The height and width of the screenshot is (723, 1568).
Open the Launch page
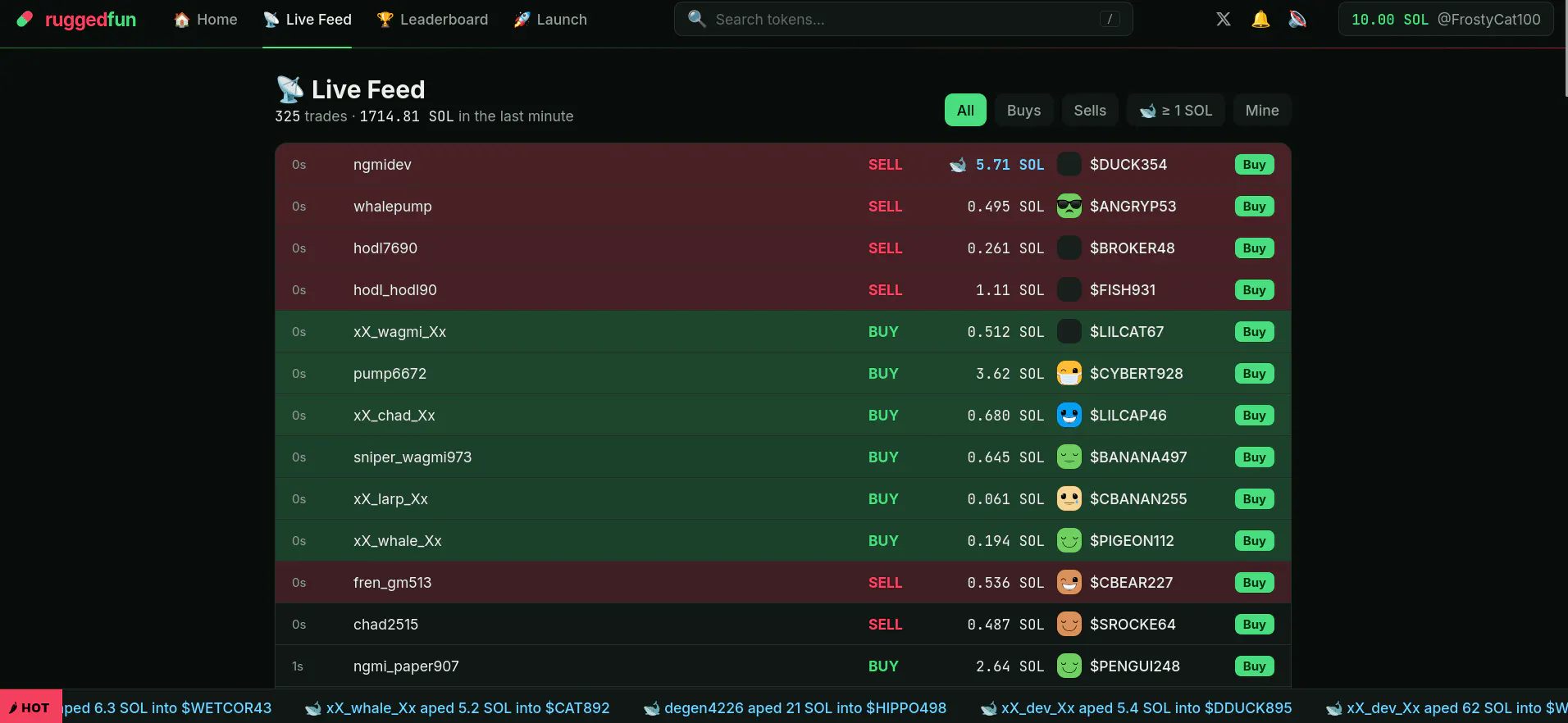550,20
